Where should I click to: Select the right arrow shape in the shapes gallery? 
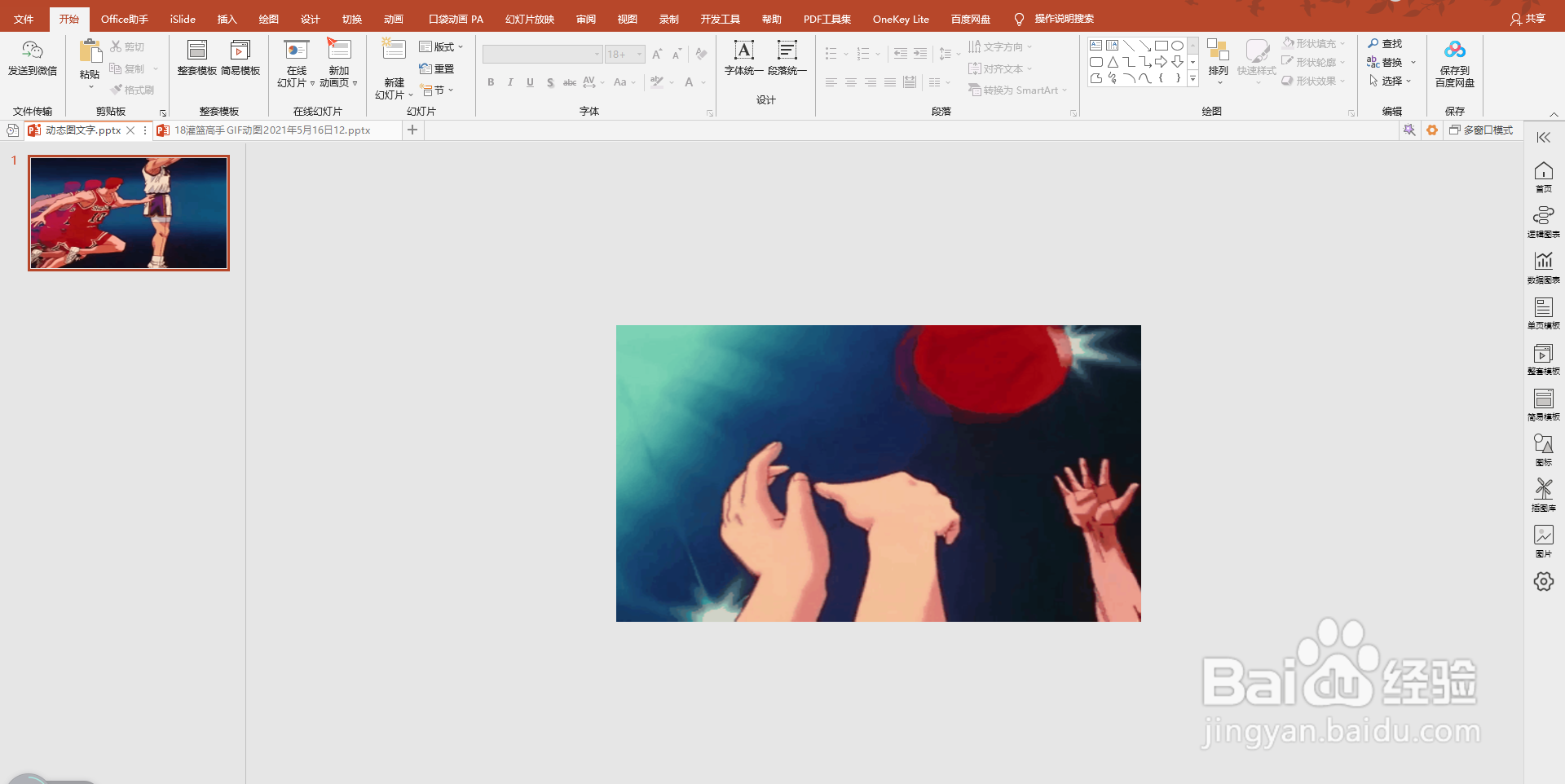tap(1161, 62)
